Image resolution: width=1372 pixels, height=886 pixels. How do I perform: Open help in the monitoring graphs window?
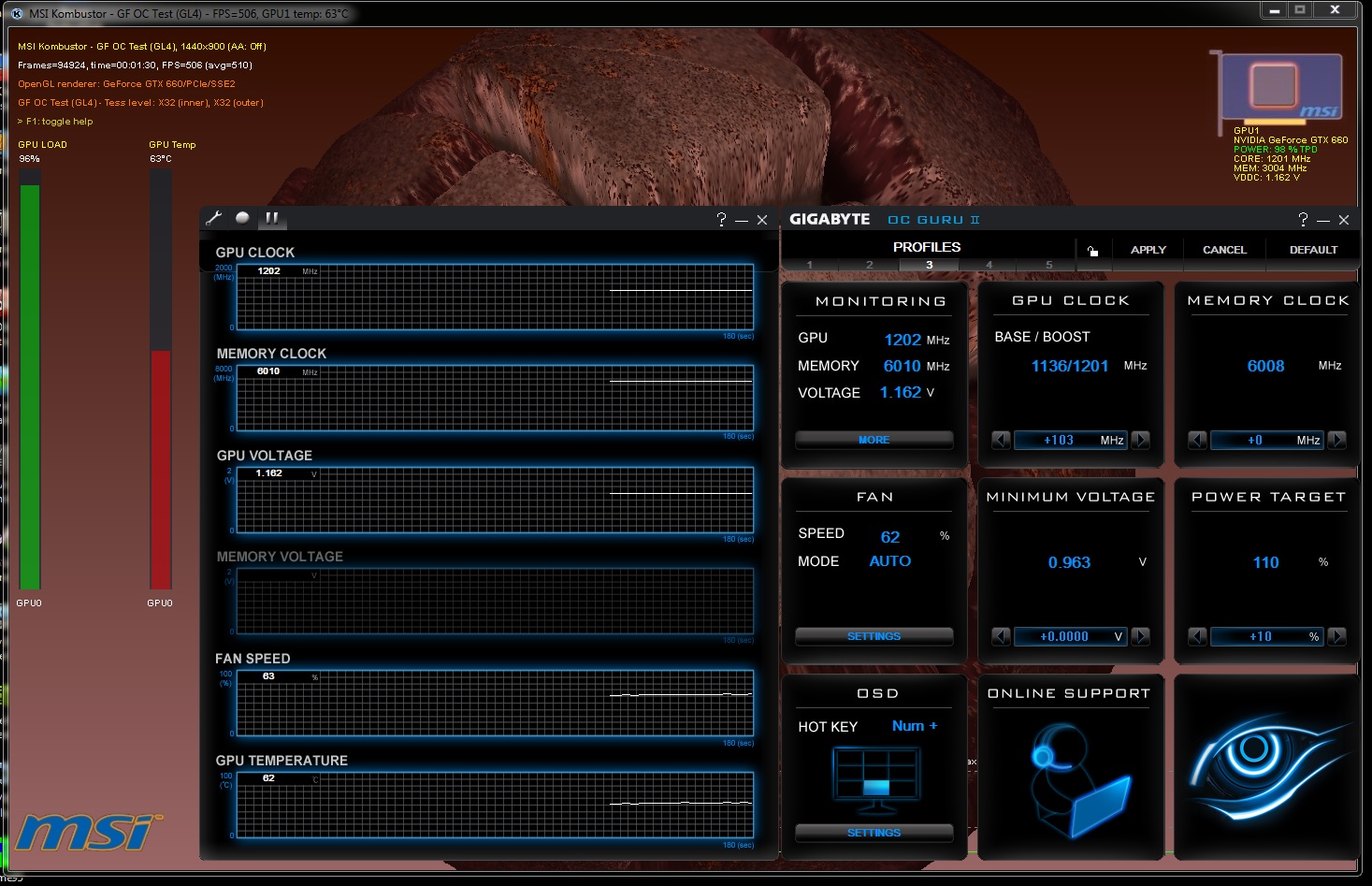721,219
